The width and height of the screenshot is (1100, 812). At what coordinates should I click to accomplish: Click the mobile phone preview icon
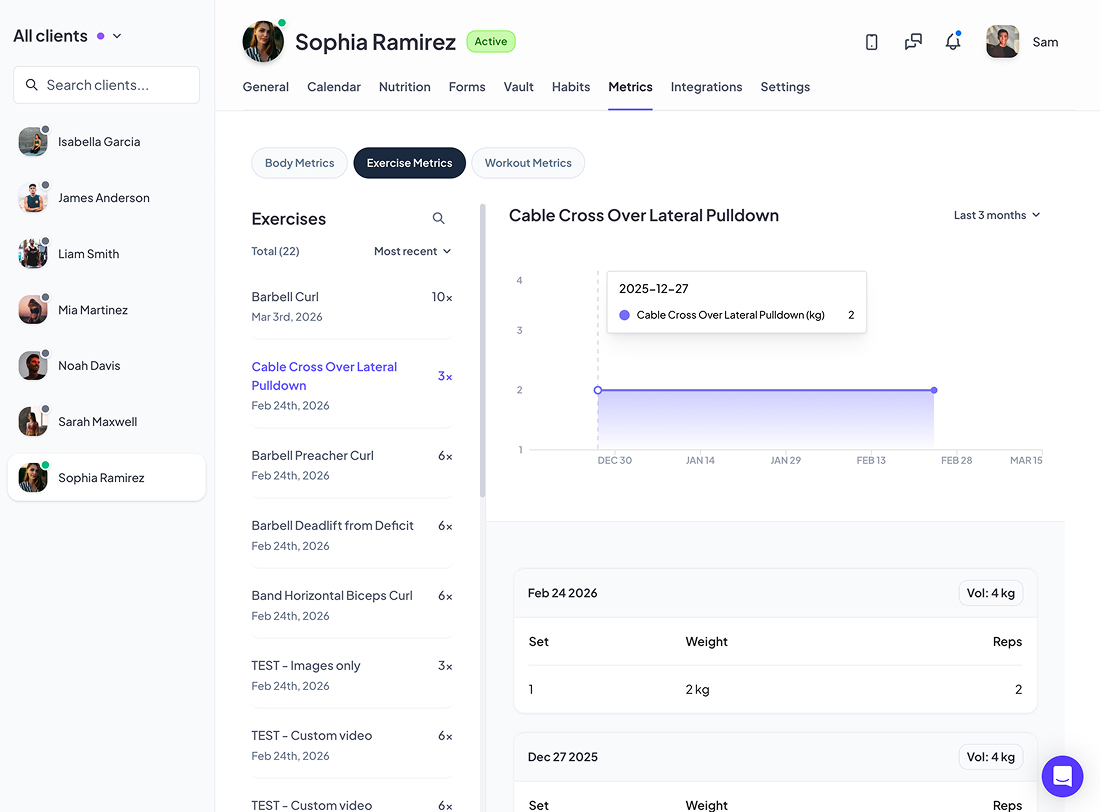871,42
